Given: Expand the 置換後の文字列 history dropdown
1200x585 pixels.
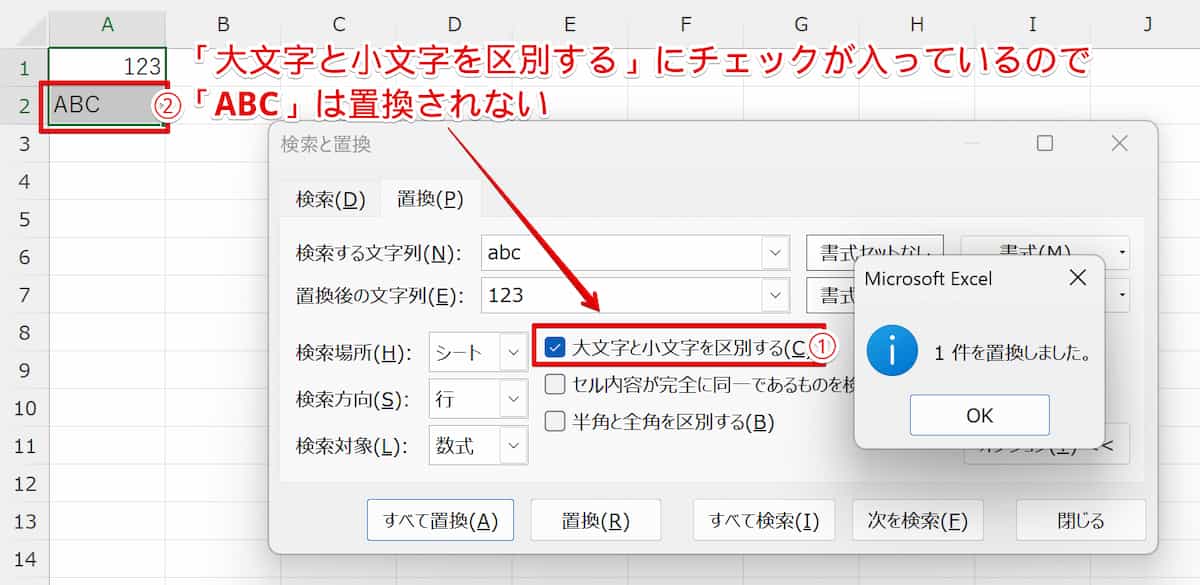Looking at the screenshot, I should (x=777, y=295).
